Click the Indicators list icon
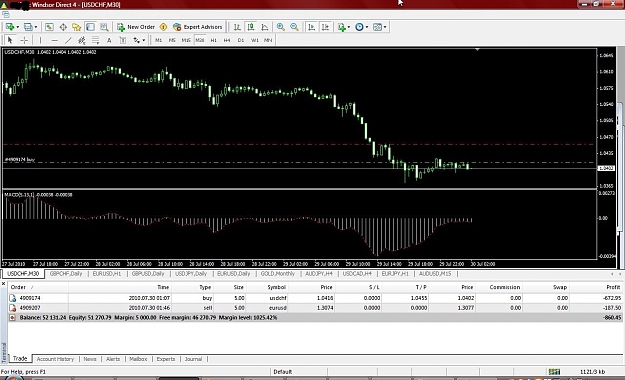The height and width of the screenshot is (380, 625). (x=342, y=27)
